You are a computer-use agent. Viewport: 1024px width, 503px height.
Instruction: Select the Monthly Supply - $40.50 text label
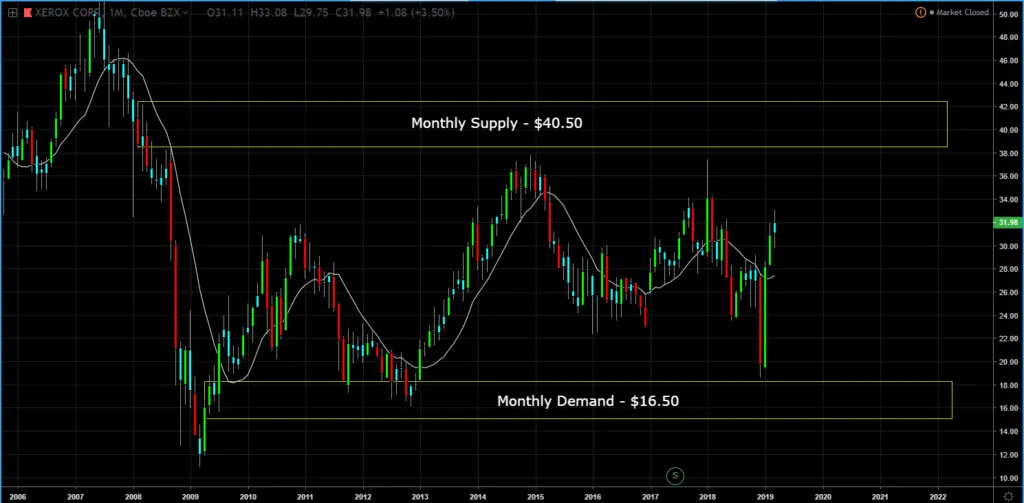point(497,124)
